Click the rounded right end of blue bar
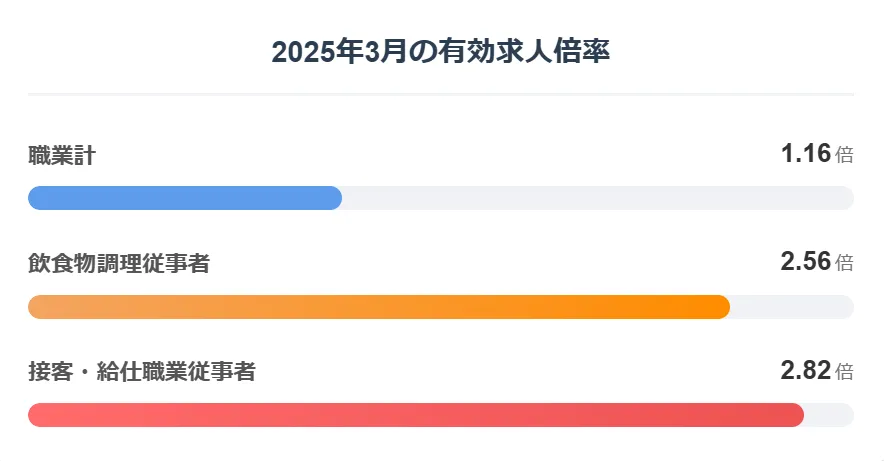The height and width of the screenshot is (461, 884). point(335,198)
